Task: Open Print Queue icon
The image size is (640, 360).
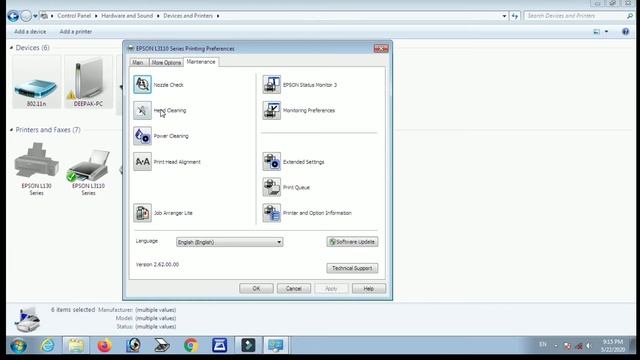Action: [x=271, y=187]
